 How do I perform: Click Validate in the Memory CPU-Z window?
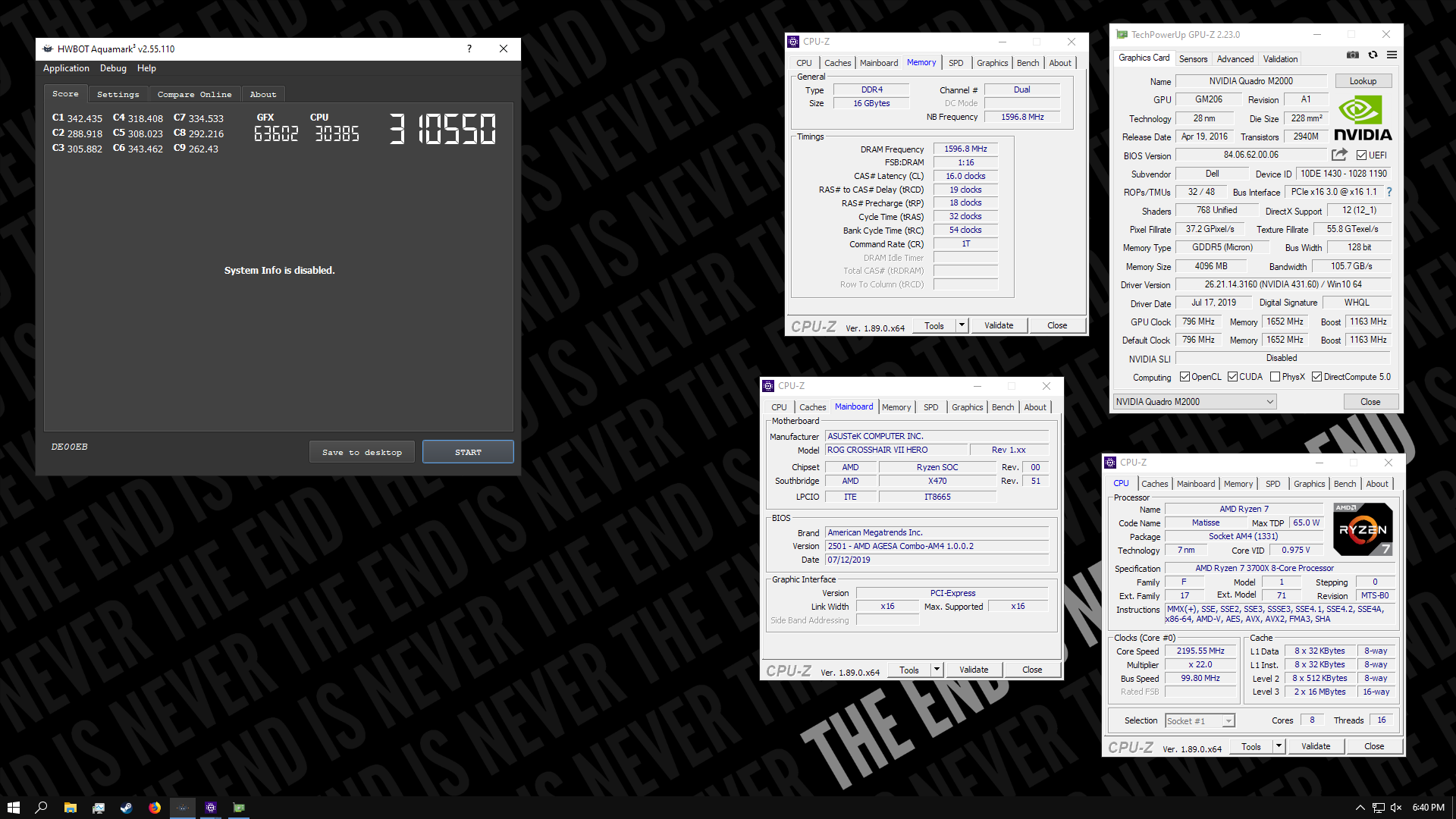(x=999, y=325)
